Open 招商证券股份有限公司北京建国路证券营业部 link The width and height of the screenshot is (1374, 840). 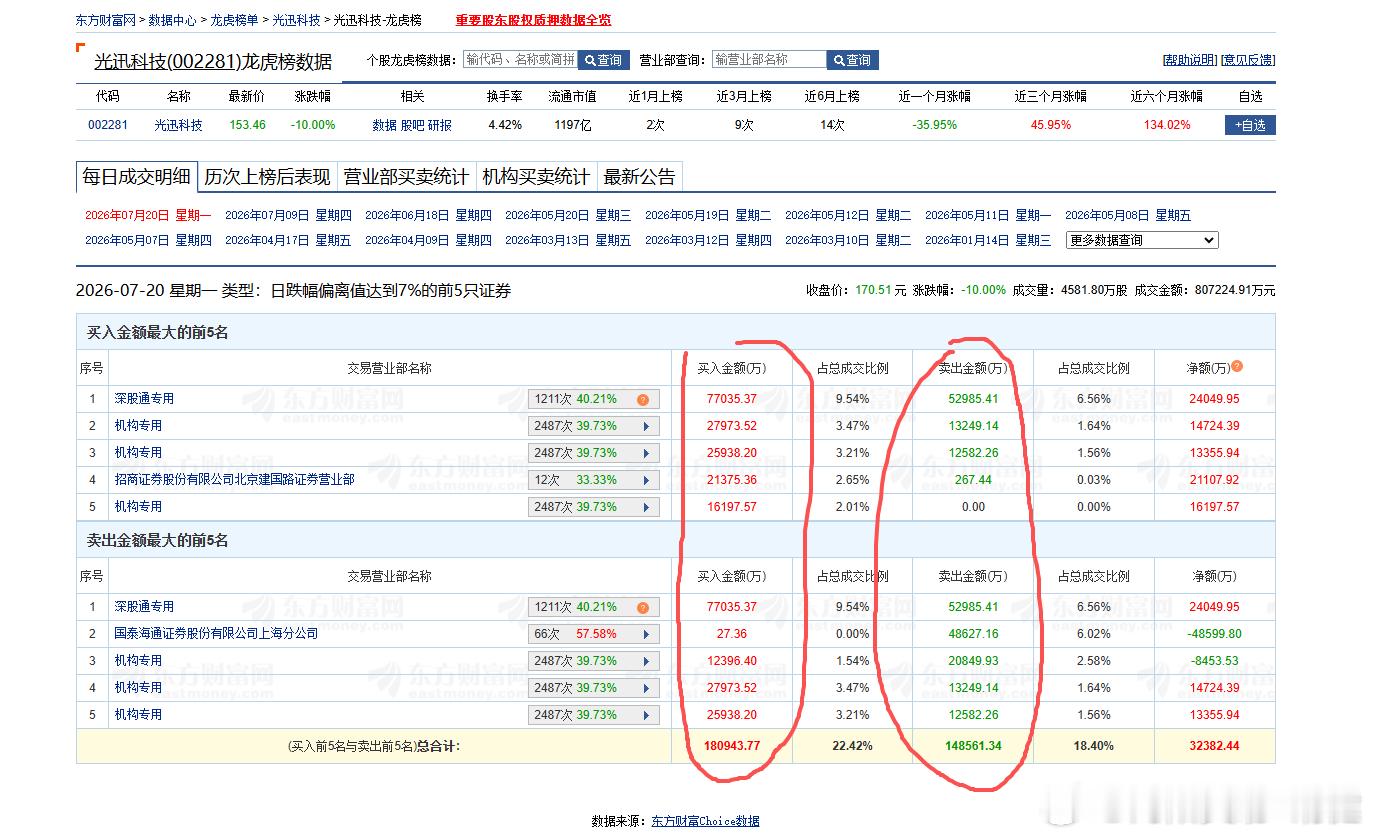click(x=234, y=479)
